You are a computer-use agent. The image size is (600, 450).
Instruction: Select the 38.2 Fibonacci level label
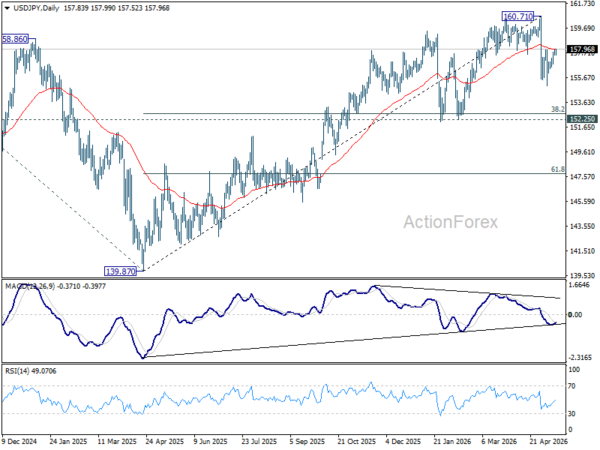click(x=558, y=109)
